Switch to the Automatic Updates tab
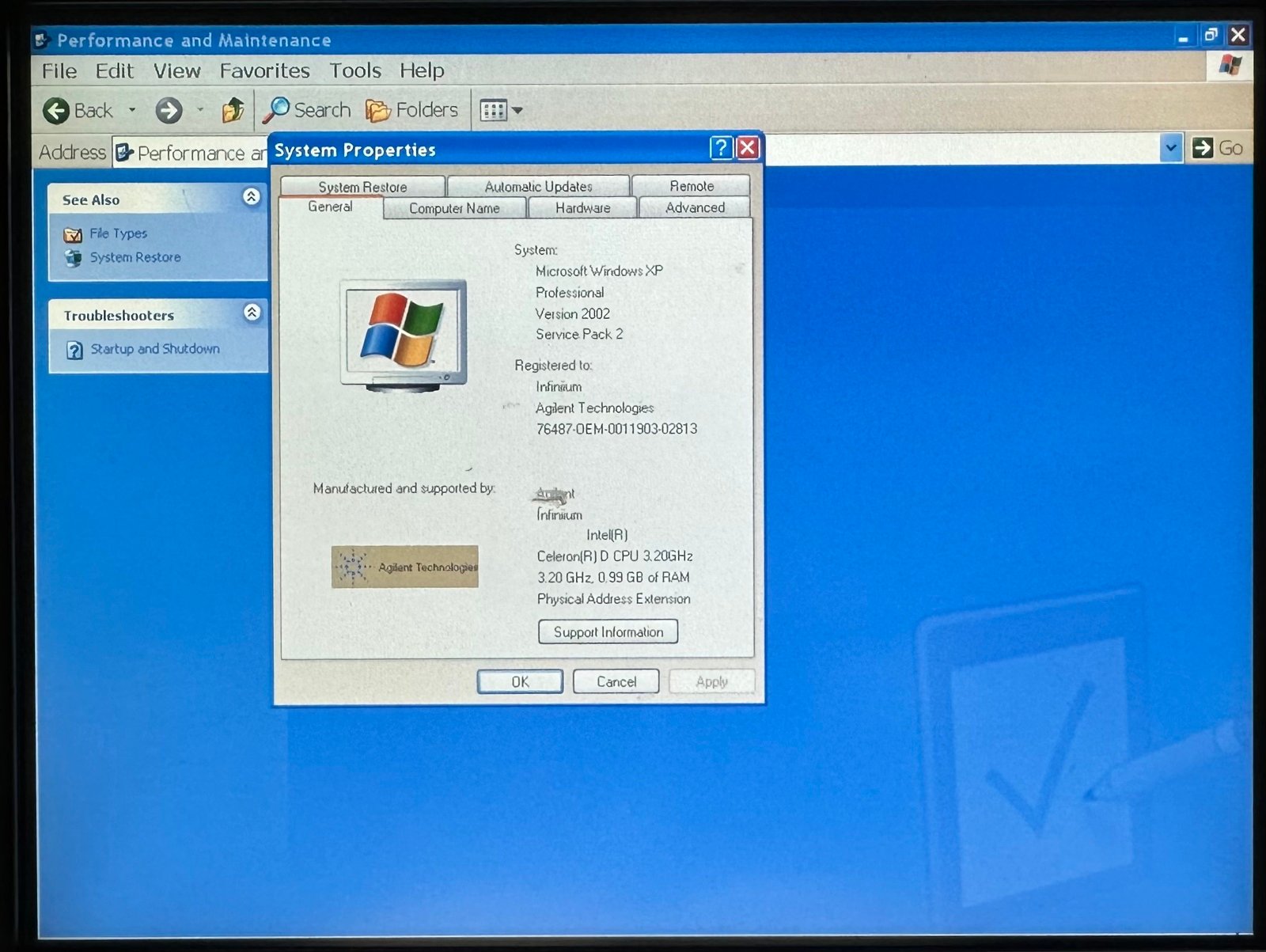The image size is (1266, 952). pyautogui.click(x=538, y=187)
